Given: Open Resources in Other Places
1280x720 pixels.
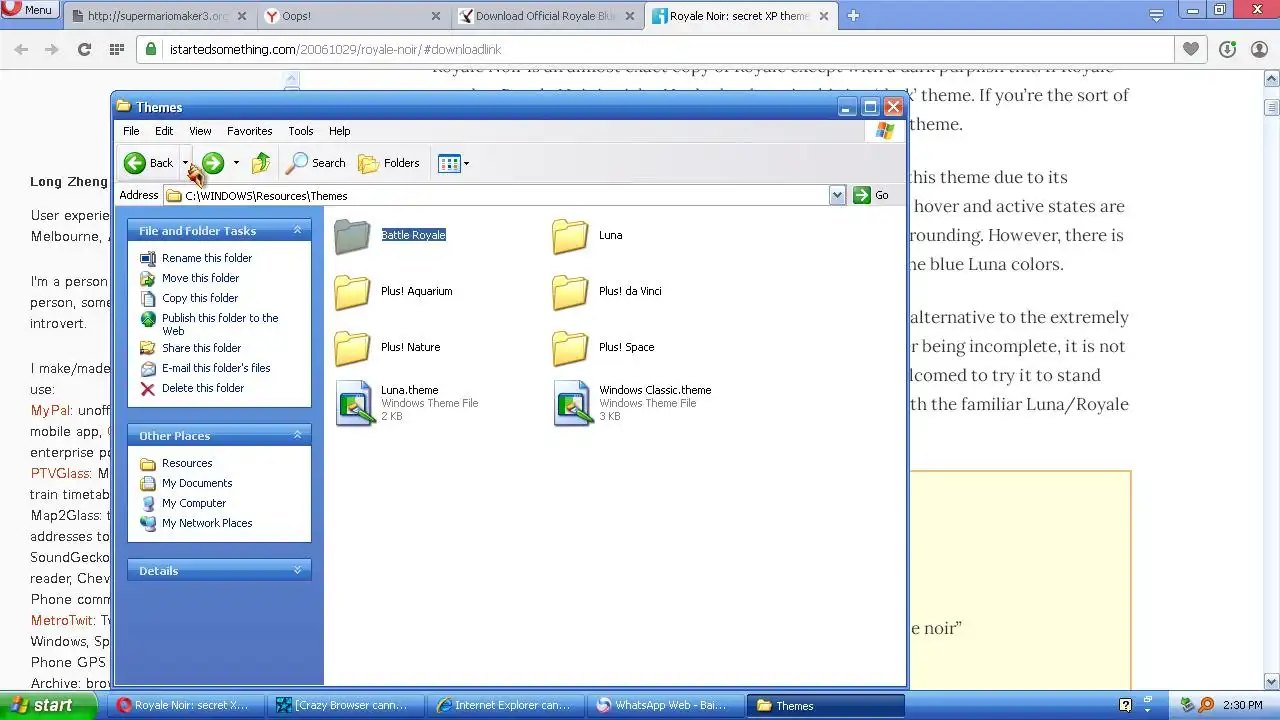Looking at the screenshot, I should (187, 463).
